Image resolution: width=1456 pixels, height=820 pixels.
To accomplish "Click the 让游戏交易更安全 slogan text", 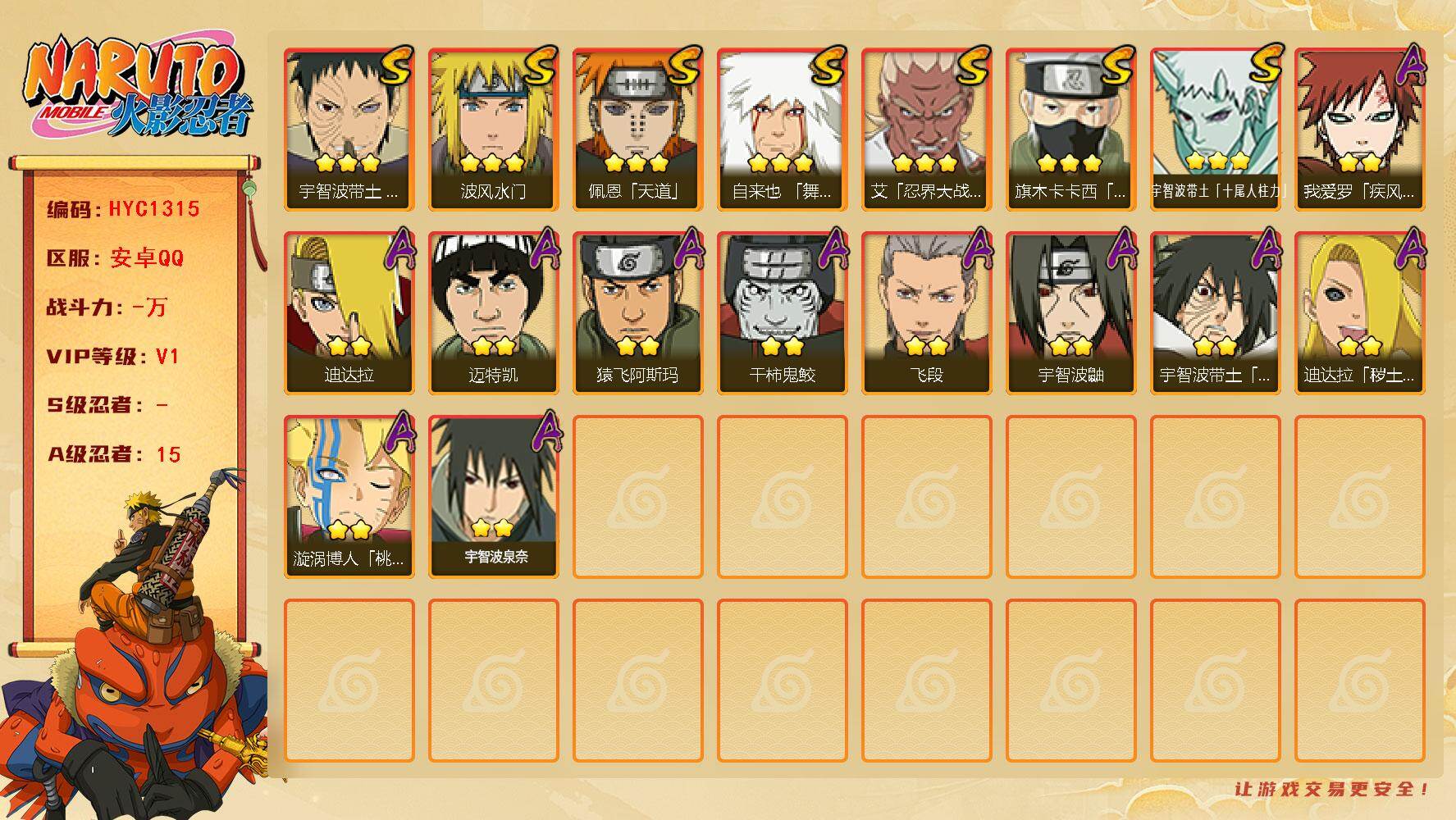I will [1333, 789].
